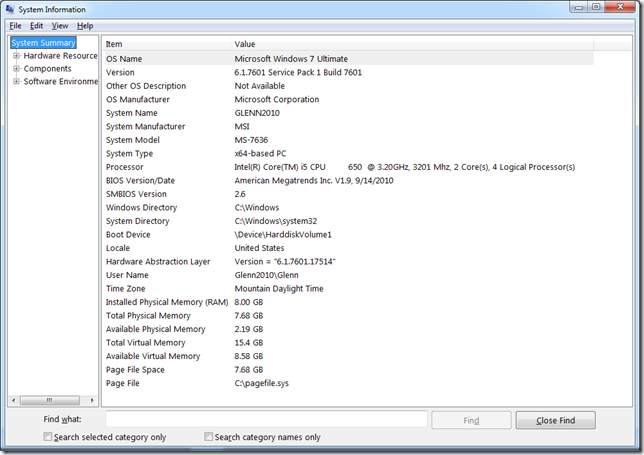This screenshot has height=455, width=644.
Task: Click the '8.00 GB' installed memory value
Action: (248, 302)
